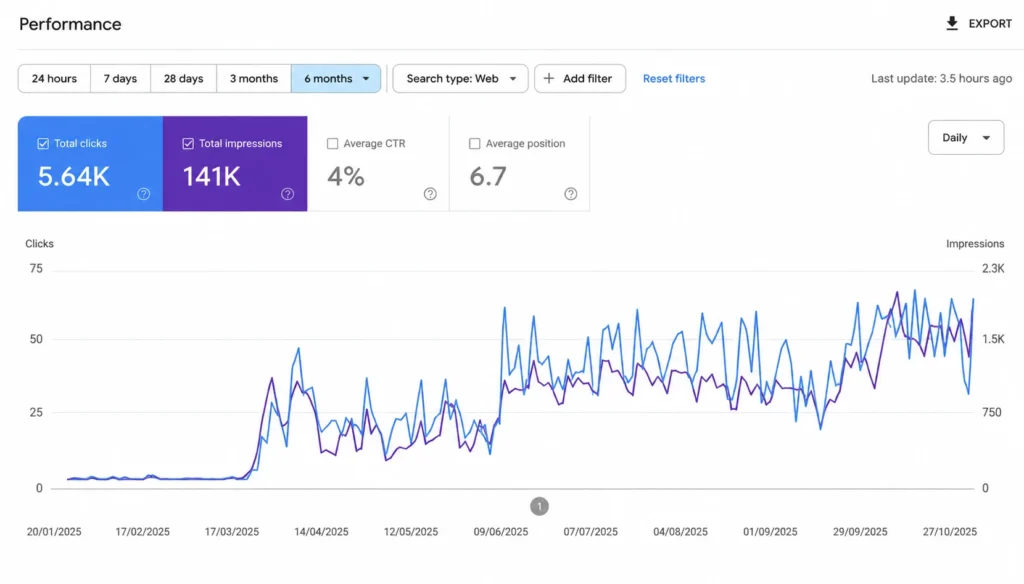Click the plus icon in Add filter
This screenshot has width=1024, height=584.
pos(549,78)
